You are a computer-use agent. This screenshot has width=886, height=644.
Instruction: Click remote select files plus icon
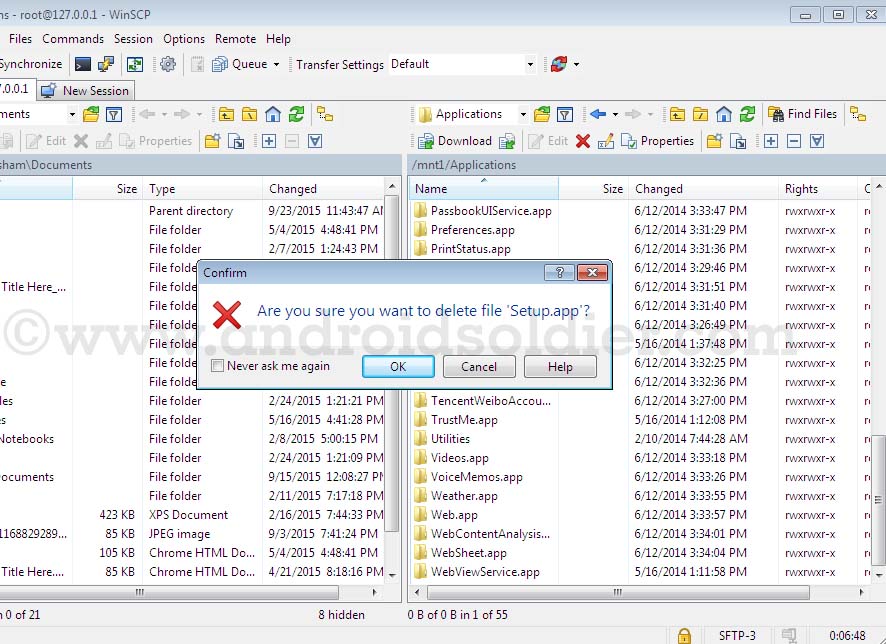771,141
